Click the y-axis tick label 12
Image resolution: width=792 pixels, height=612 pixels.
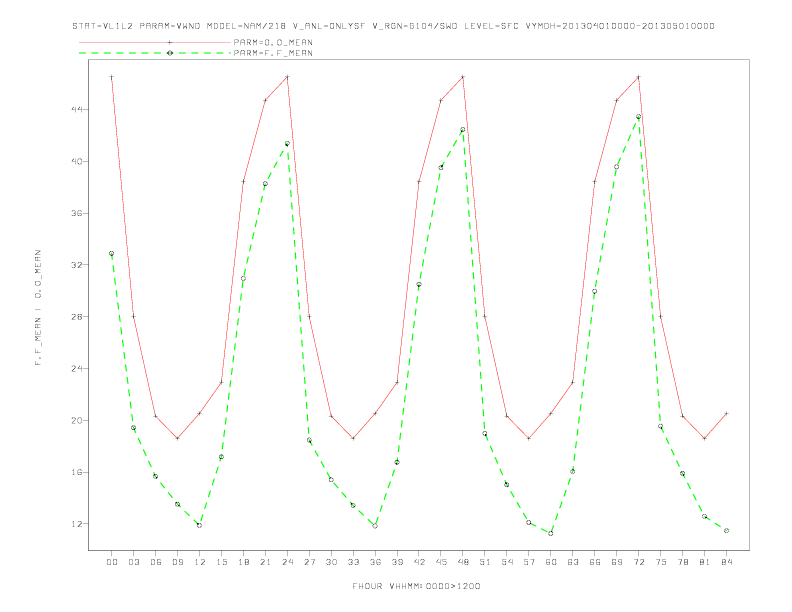(x=77, y=524)
